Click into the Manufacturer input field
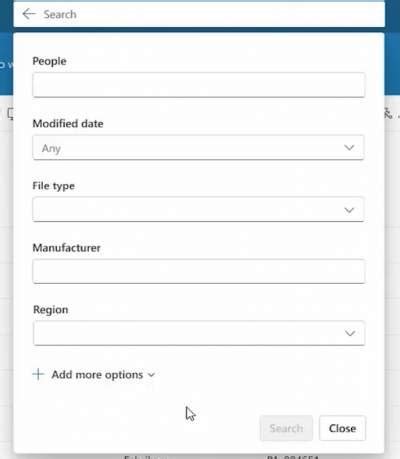400x459 pixels. click(x=199, y=271)
